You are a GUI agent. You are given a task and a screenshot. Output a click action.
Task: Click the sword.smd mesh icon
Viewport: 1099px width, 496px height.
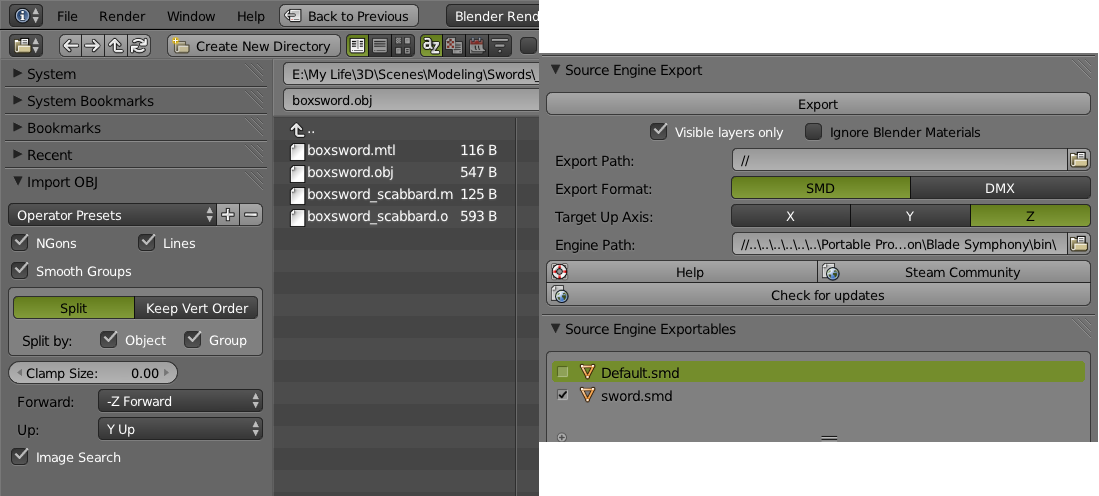click(x=587, y=396)
